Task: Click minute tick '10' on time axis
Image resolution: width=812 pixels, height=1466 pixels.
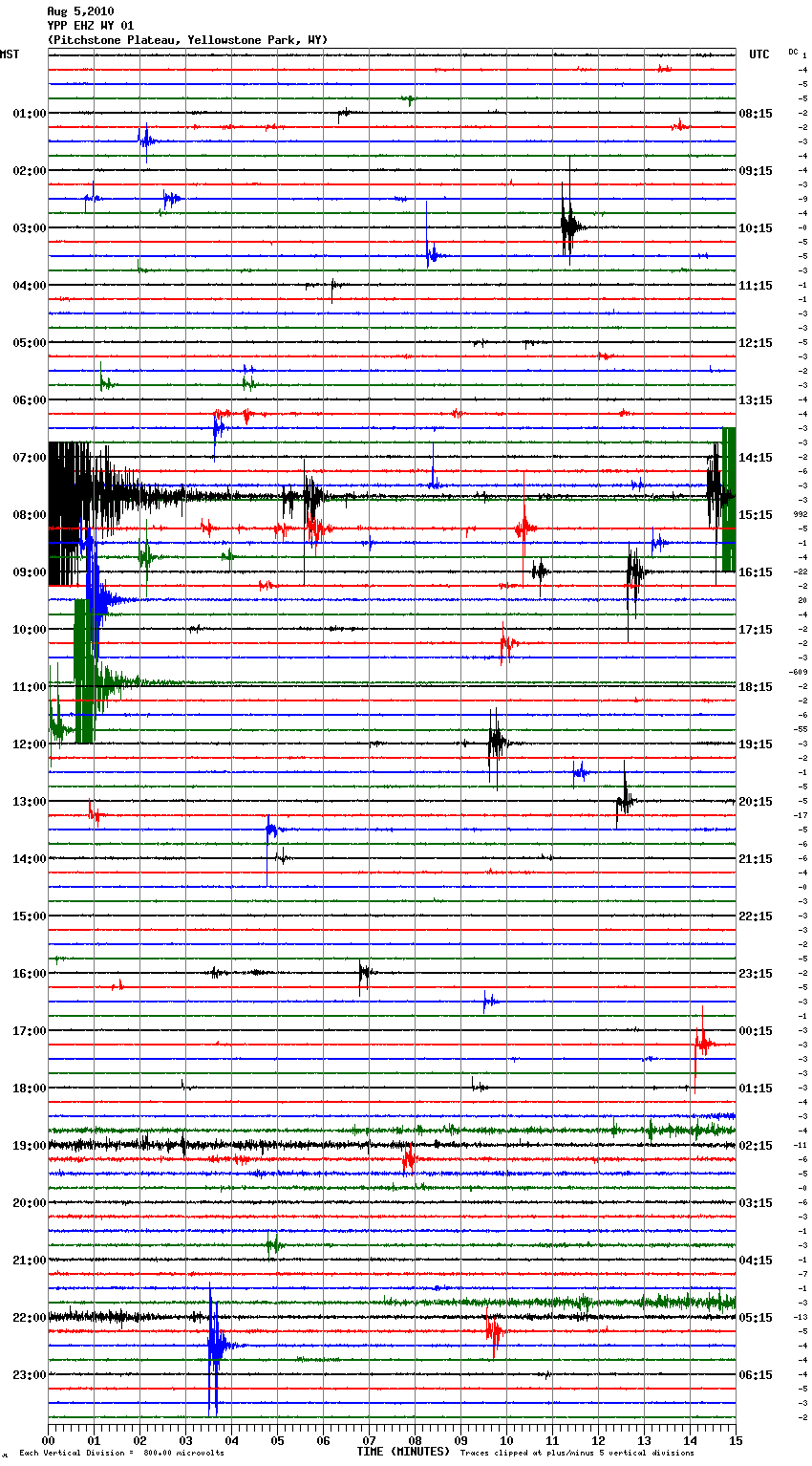Action: (506, 1440)
